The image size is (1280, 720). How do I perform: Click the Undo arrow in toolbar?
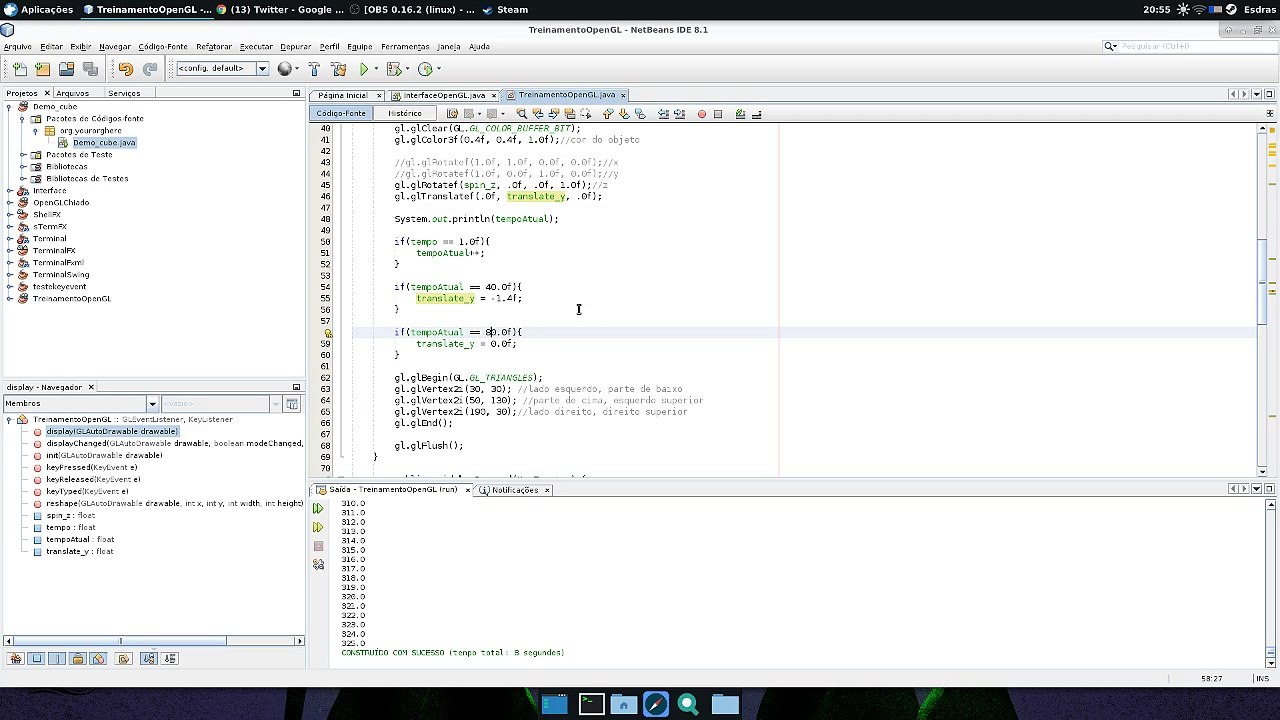pyautogui.click(x=126, y=69)
